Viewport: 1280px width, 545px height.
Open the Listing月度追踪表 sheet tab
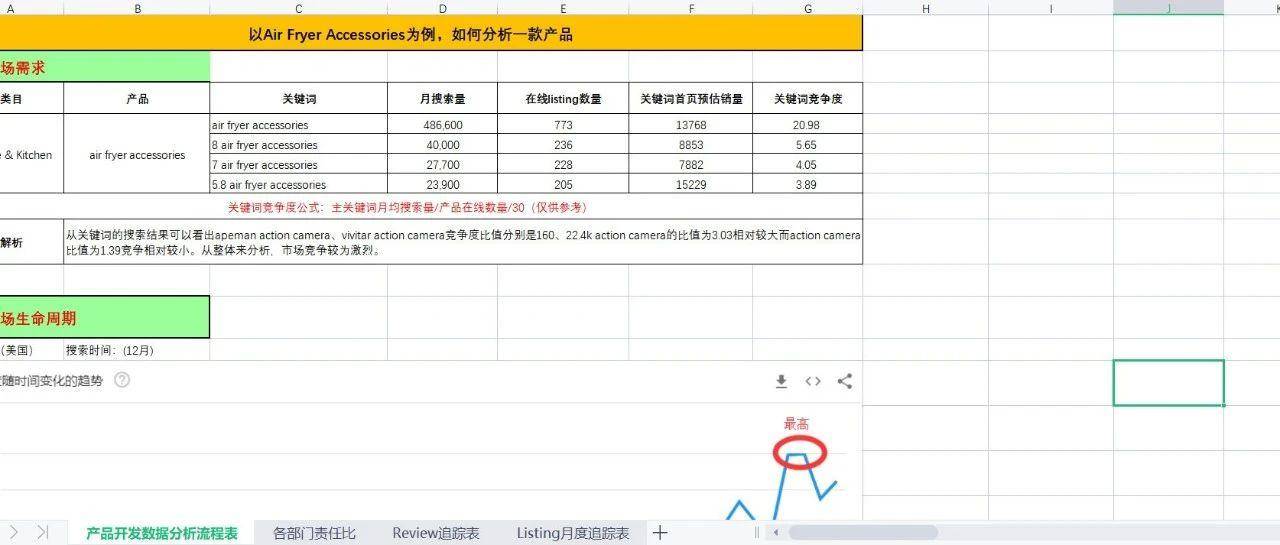coord(573,533)
